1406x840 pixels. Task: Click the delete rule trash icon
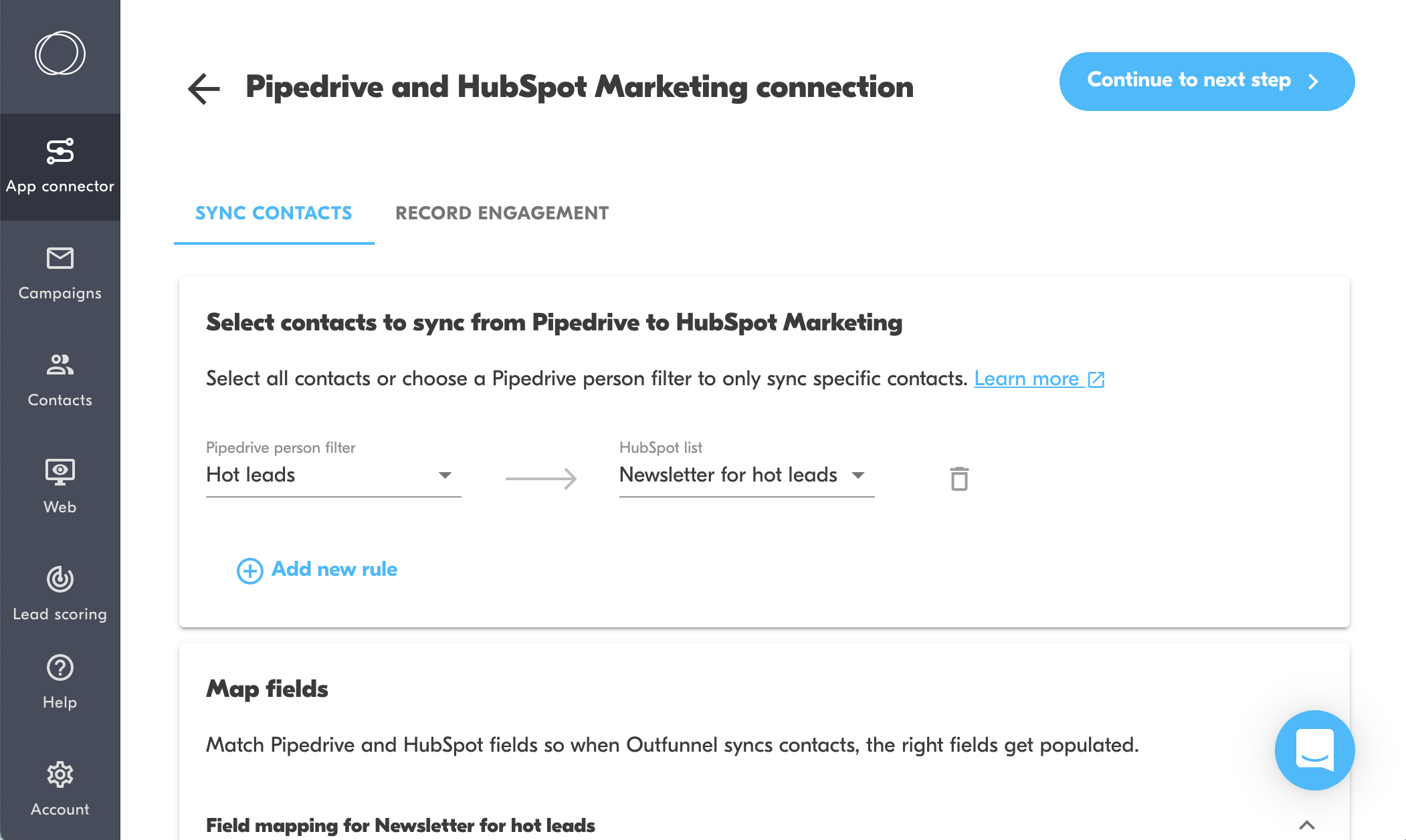click(957, 479)
